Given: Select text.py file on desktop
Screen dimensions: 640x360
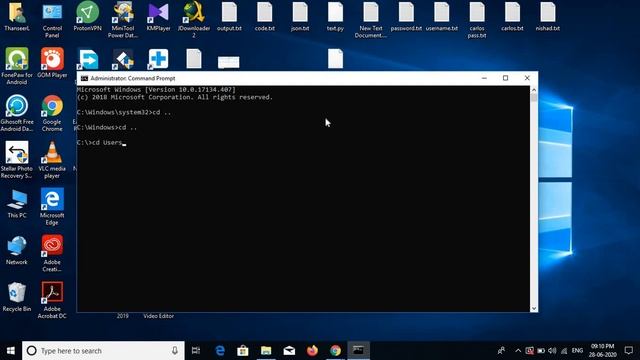Looking at the screenshot, I should pos(335,16).
